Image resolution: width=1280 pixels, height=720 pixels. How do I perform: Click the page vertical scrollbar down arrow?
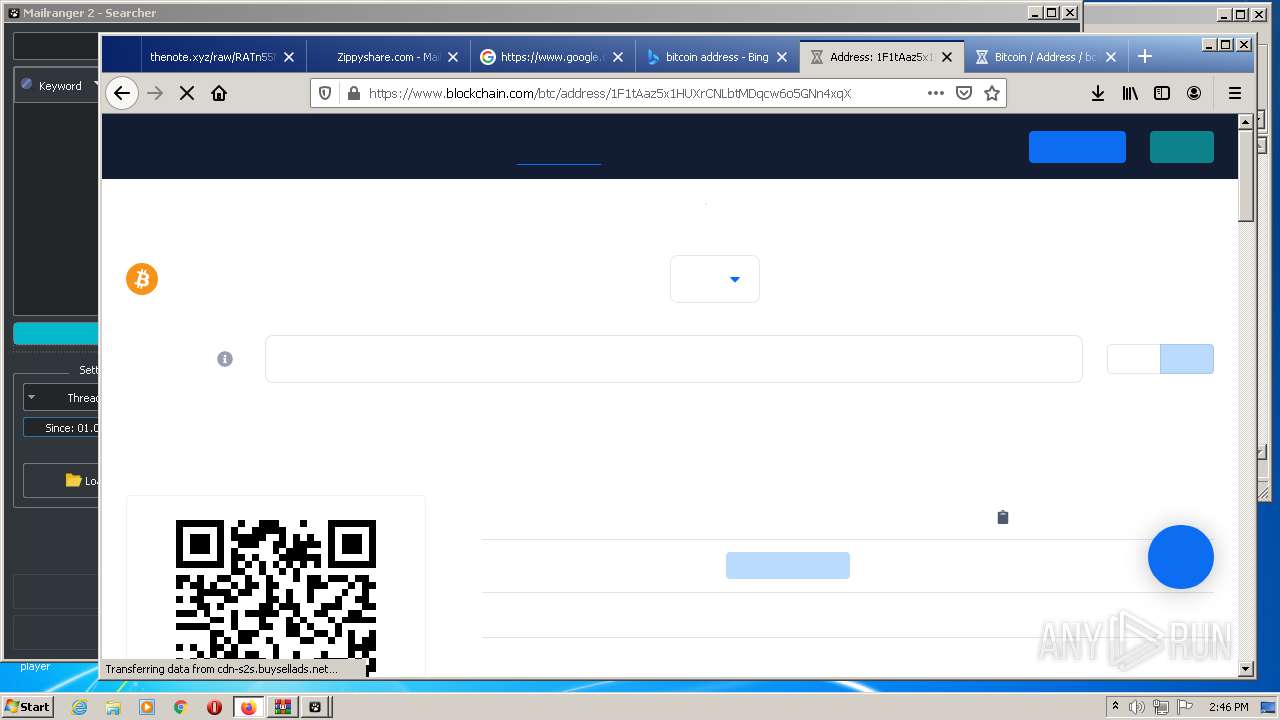(1246, 669)
